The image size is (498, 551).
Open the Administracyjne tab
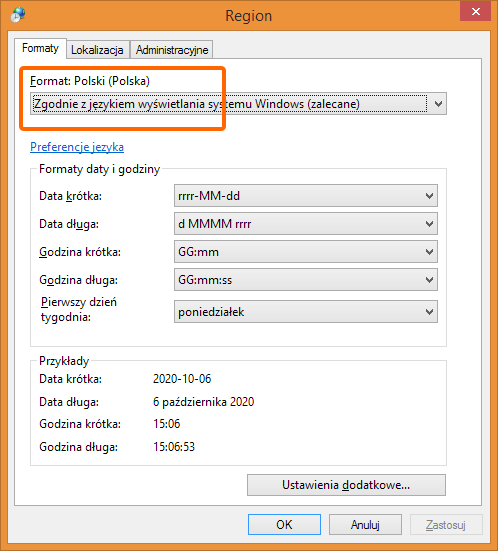click(x=172, y=50)
